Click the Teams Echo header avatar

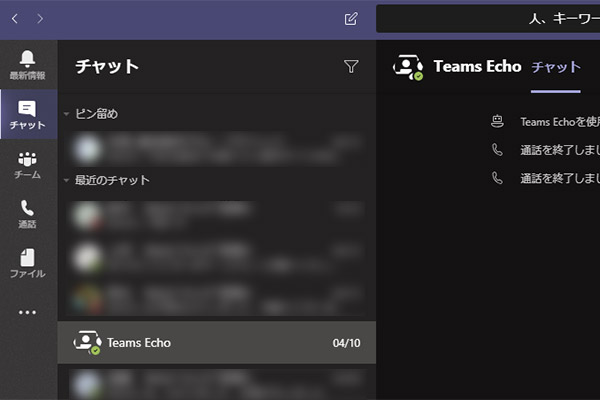(408, 67)
